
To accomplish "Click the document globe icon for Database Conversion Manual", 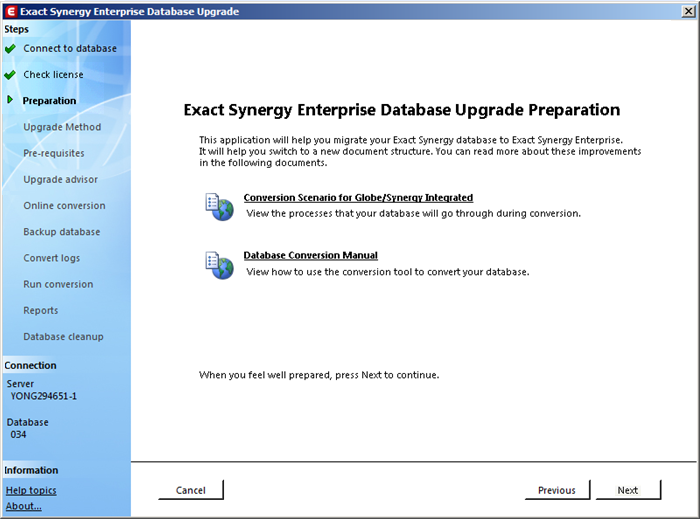I will (219, 265).
